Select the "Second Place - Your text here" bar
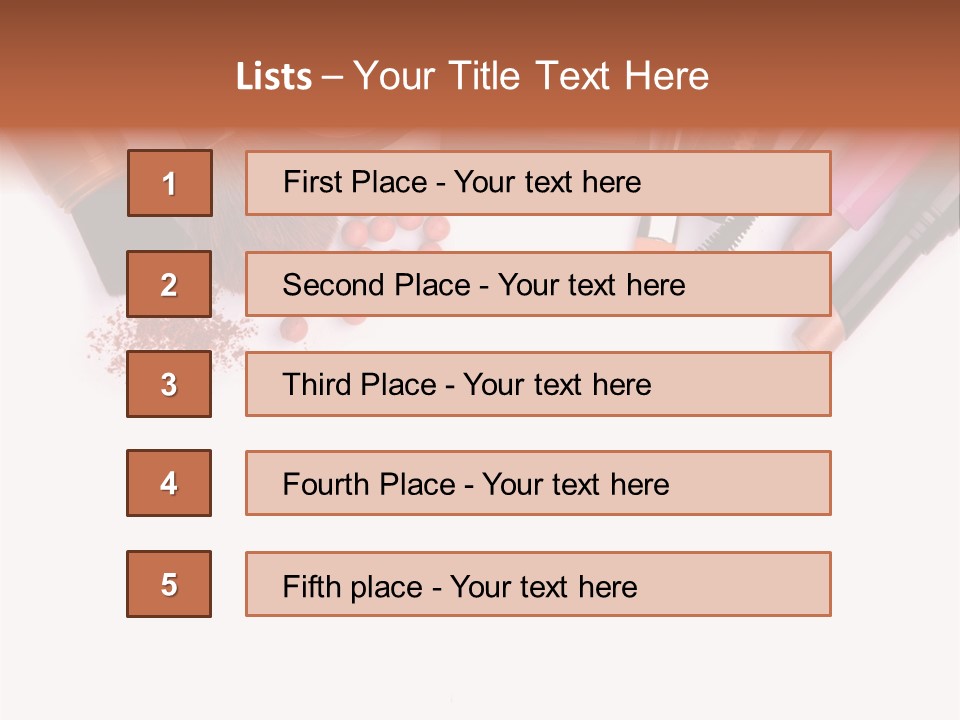 pyautogui.click(x=538, y=284)
